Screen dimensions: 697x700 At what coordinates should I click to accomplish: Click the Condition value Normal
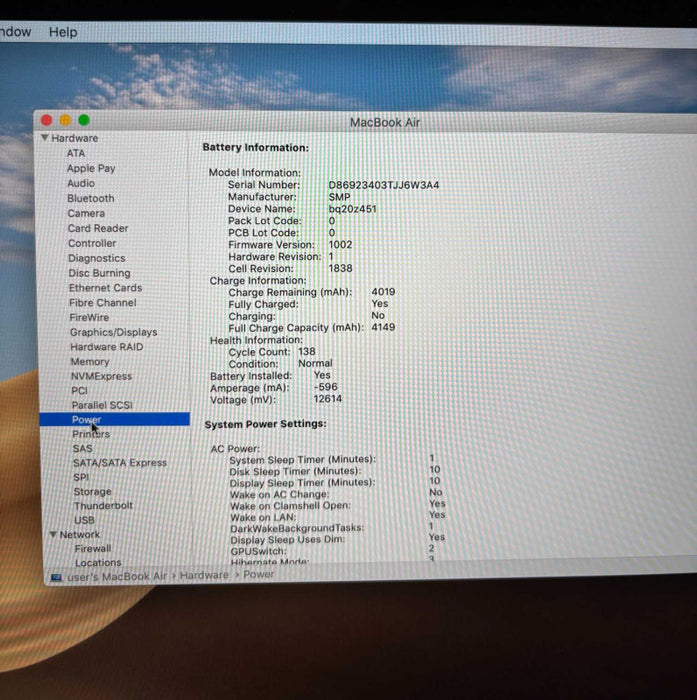pos(315,363)
